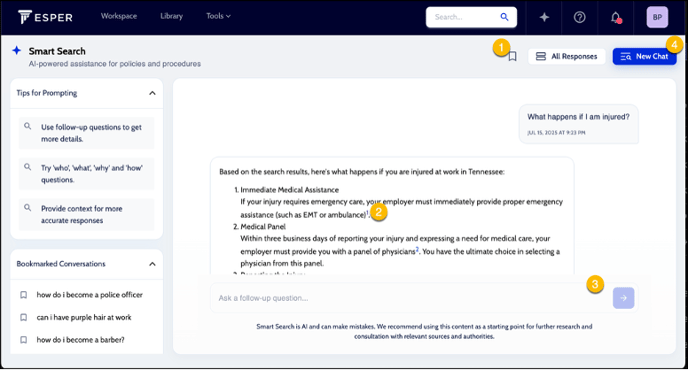
Task: Start a New Chat
Action: point(644,57)
